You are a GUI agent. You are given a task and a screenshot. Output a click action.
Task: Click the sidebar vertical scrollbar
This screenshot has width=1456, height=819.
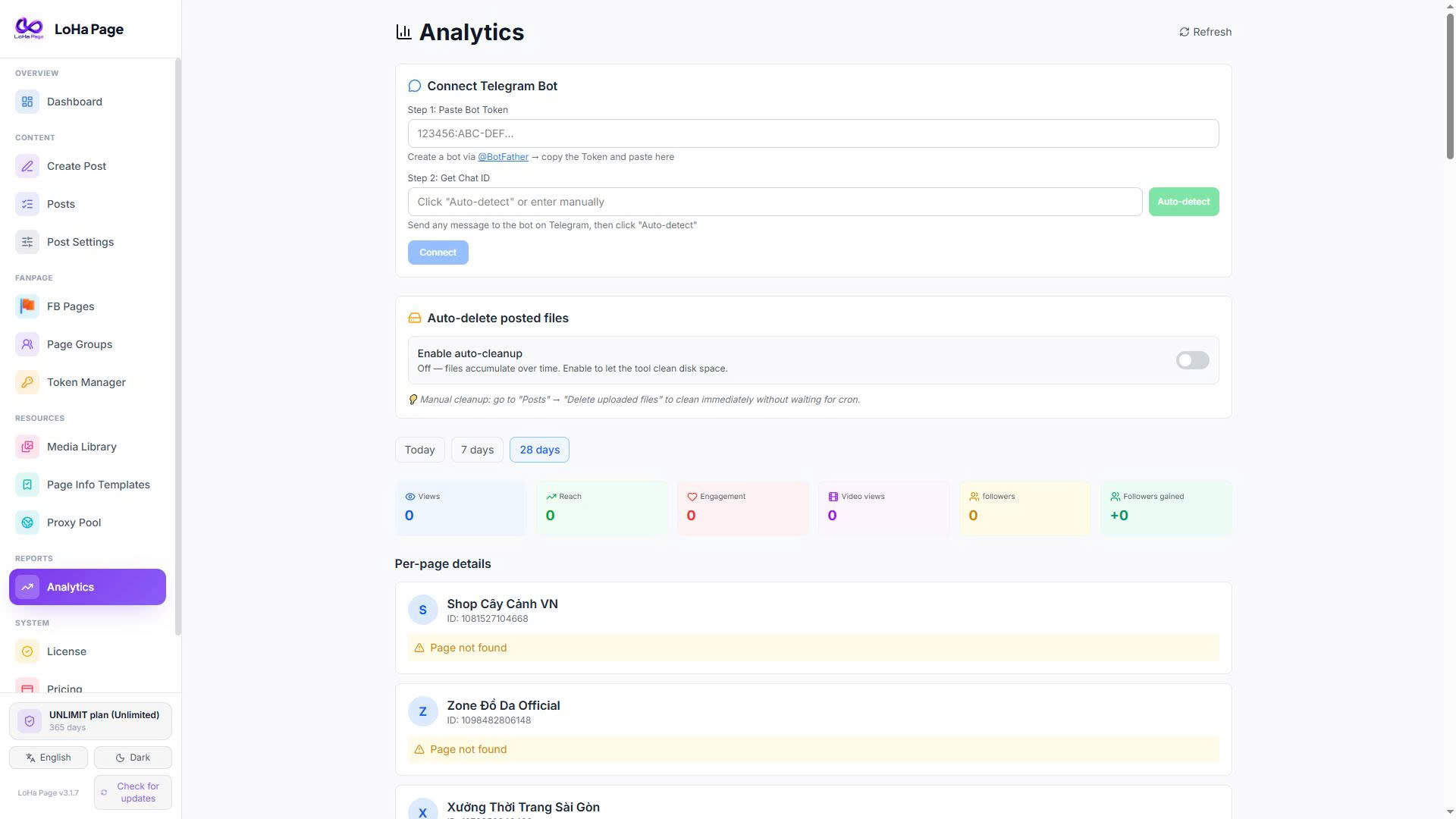[x=177, y=347]
